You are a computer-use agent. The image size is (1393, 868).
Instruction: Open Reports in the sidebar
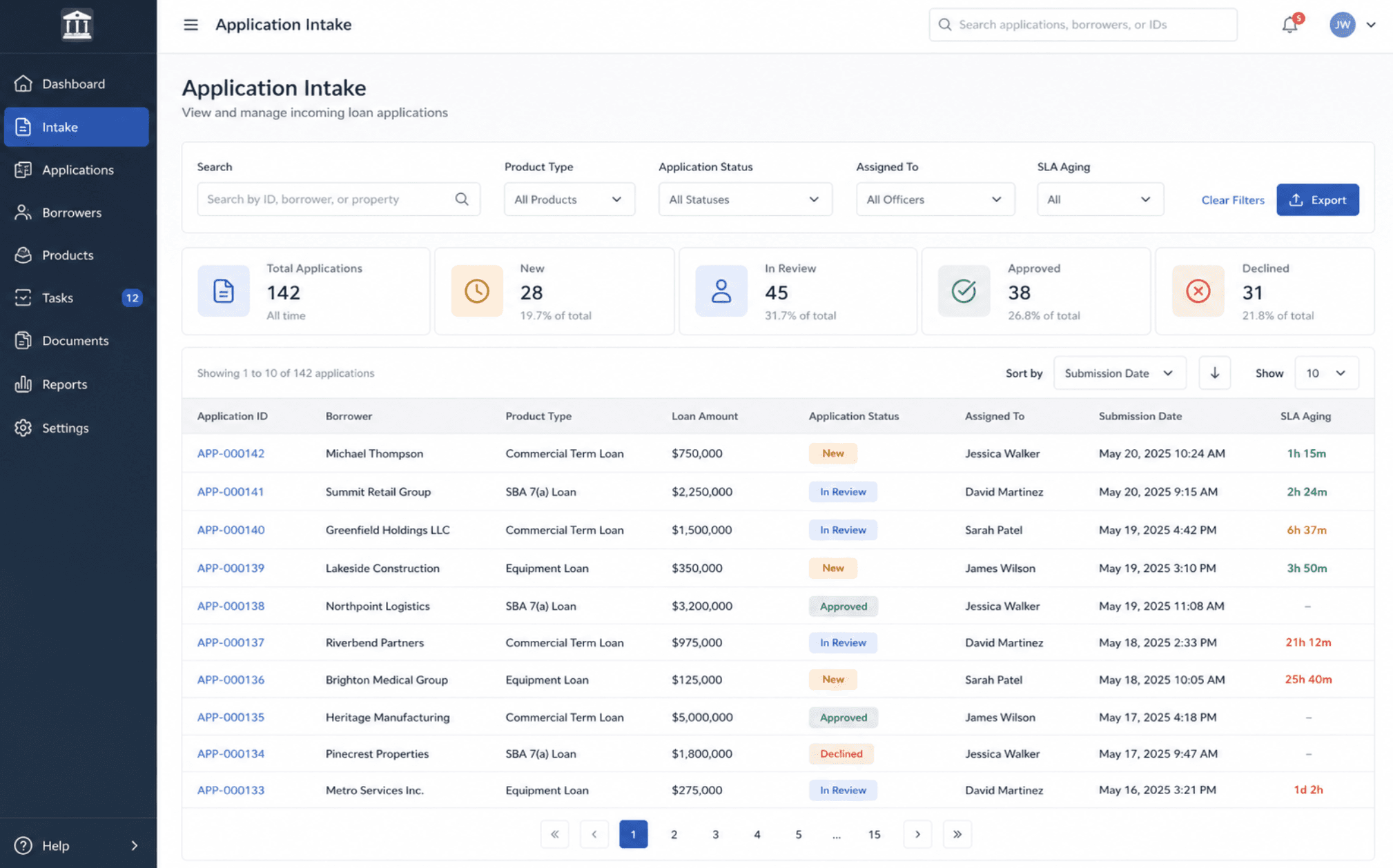tap(76, 384)
